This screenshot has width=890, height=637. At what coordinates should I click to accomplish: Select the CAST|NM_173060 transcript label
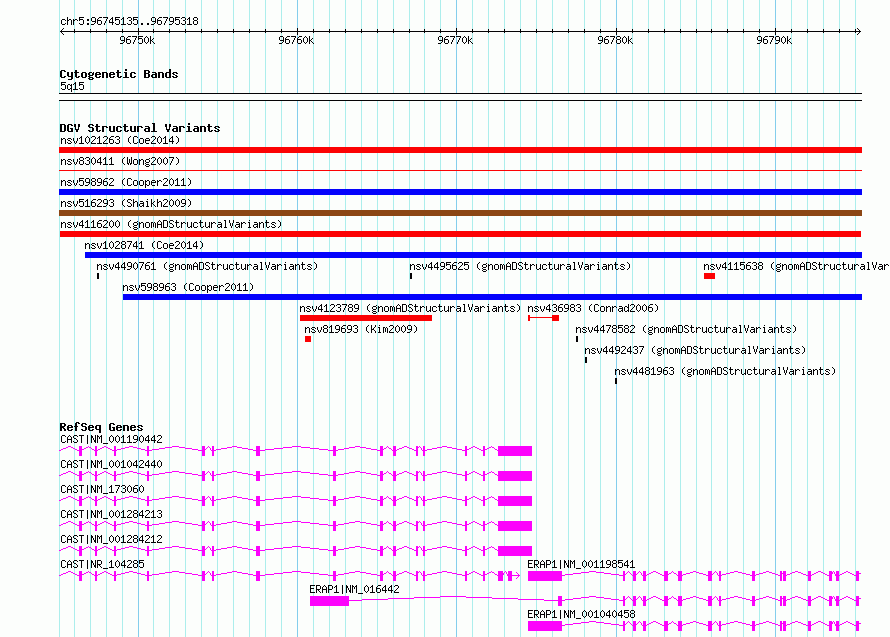click(102, 489)
